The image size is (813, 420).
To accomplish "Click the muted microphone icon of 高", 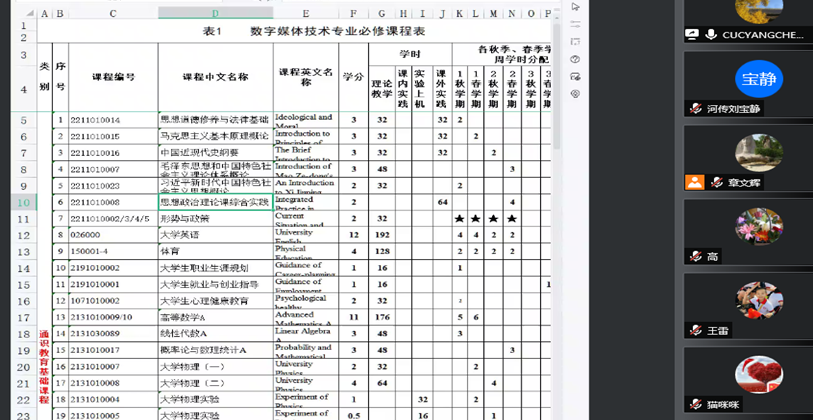I will [x=695, y=256].
